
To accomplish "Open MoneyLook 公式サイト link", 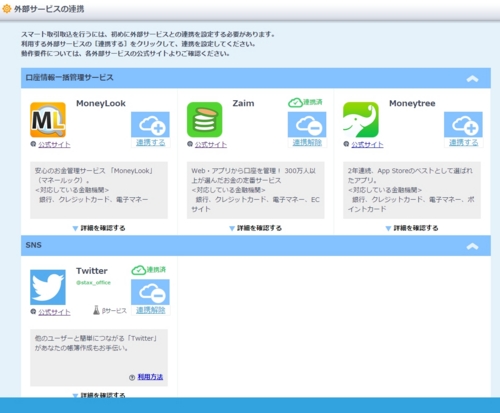I will click(54, 144).
